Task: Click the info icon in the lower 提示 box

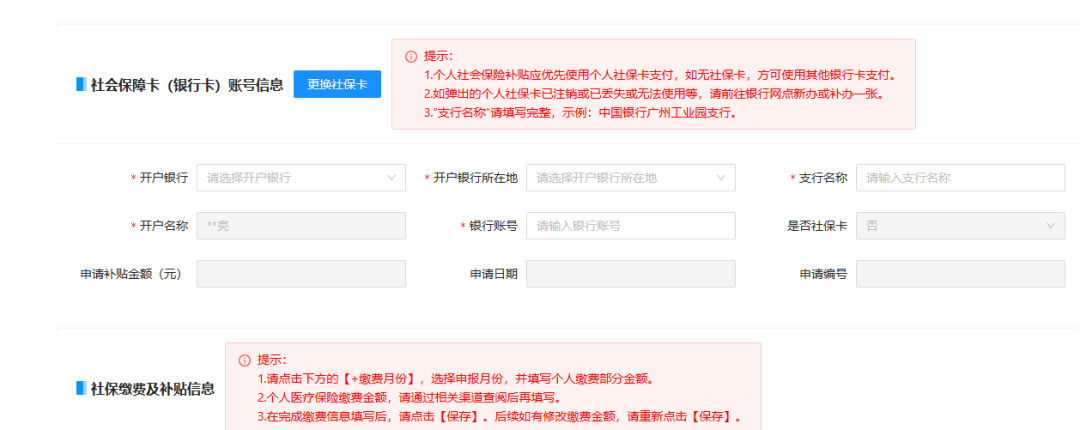Action: click(x=245, y=360)
